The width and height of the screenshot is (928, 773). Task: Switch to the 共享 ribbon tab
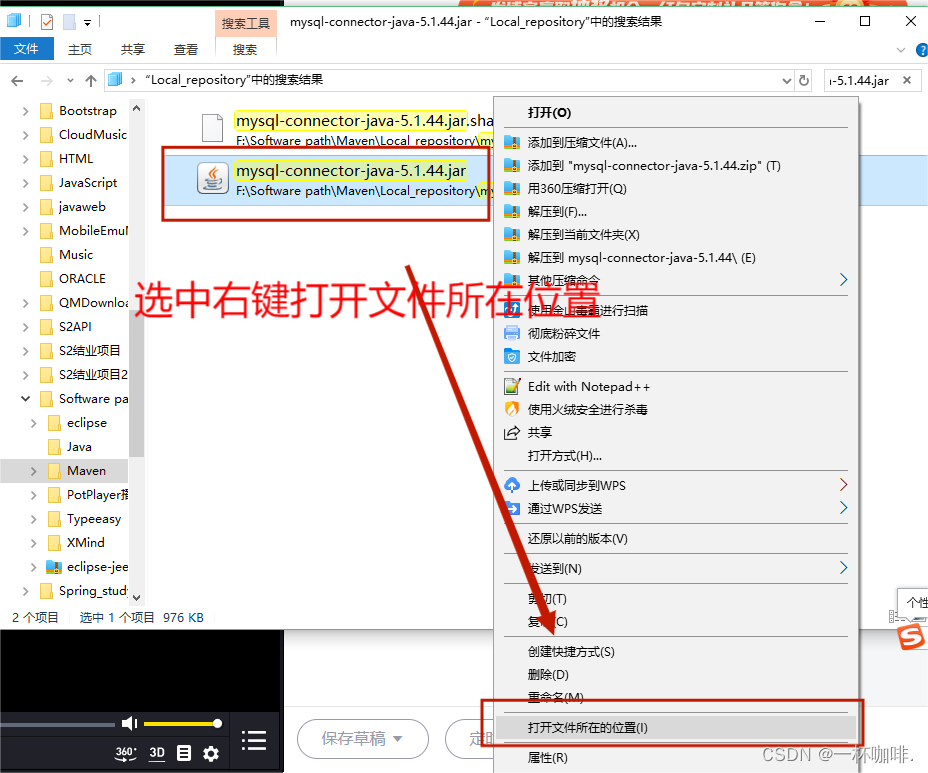pos(133,49)
